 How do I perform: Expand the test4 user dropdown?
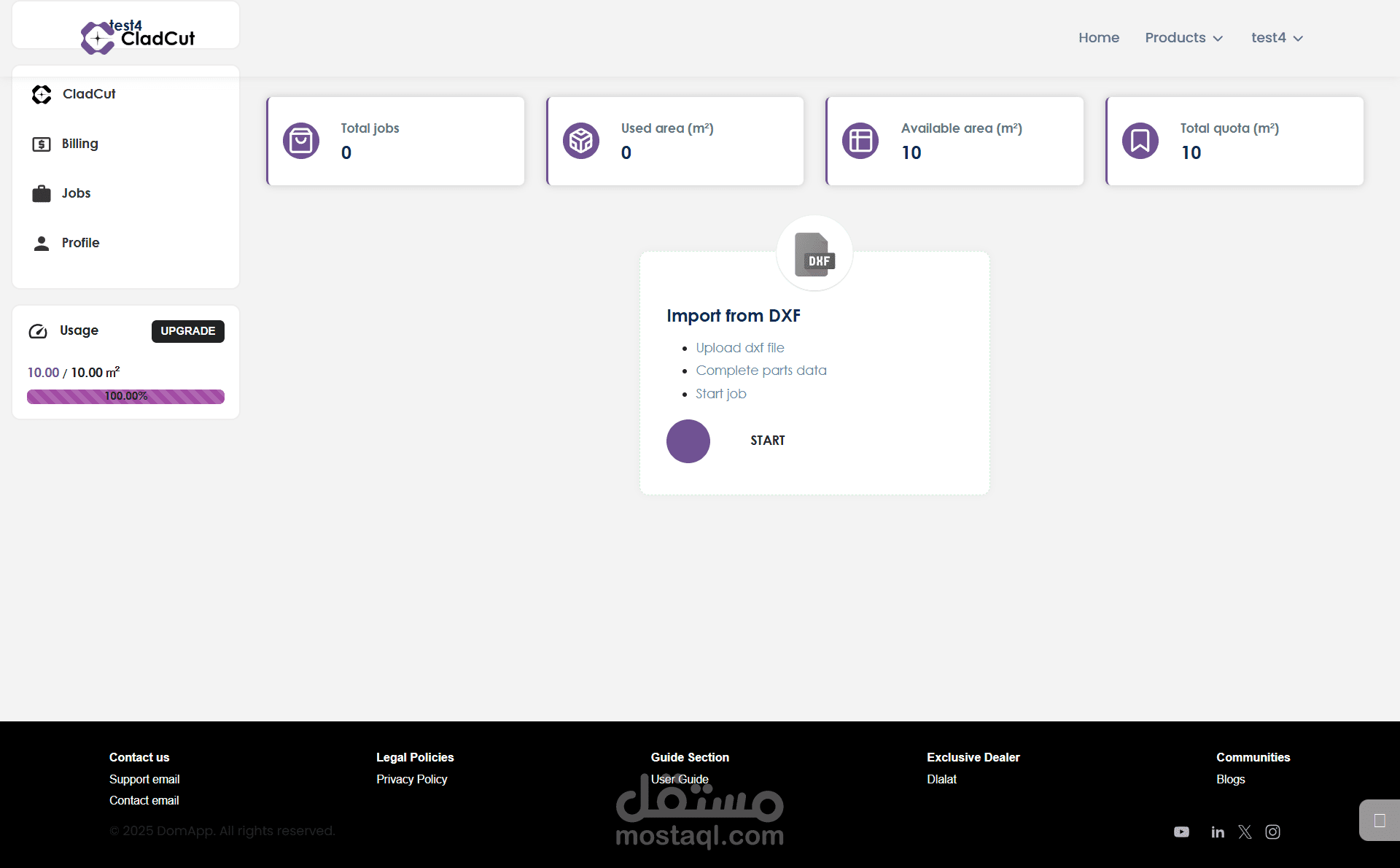[1277, 38]
